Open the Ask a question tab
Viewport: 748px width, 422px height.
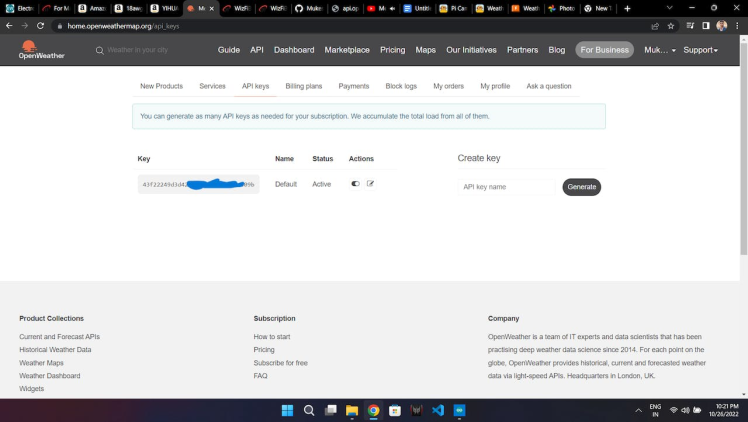[x=549, y=86]
